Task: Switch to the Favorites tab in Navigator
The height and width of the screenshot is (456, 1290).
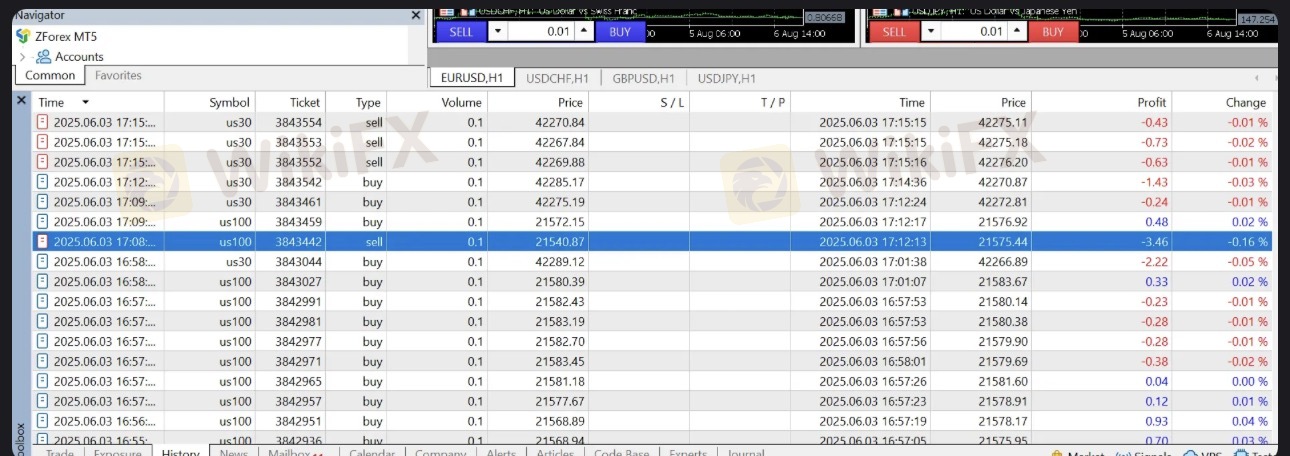Action: 118,75
